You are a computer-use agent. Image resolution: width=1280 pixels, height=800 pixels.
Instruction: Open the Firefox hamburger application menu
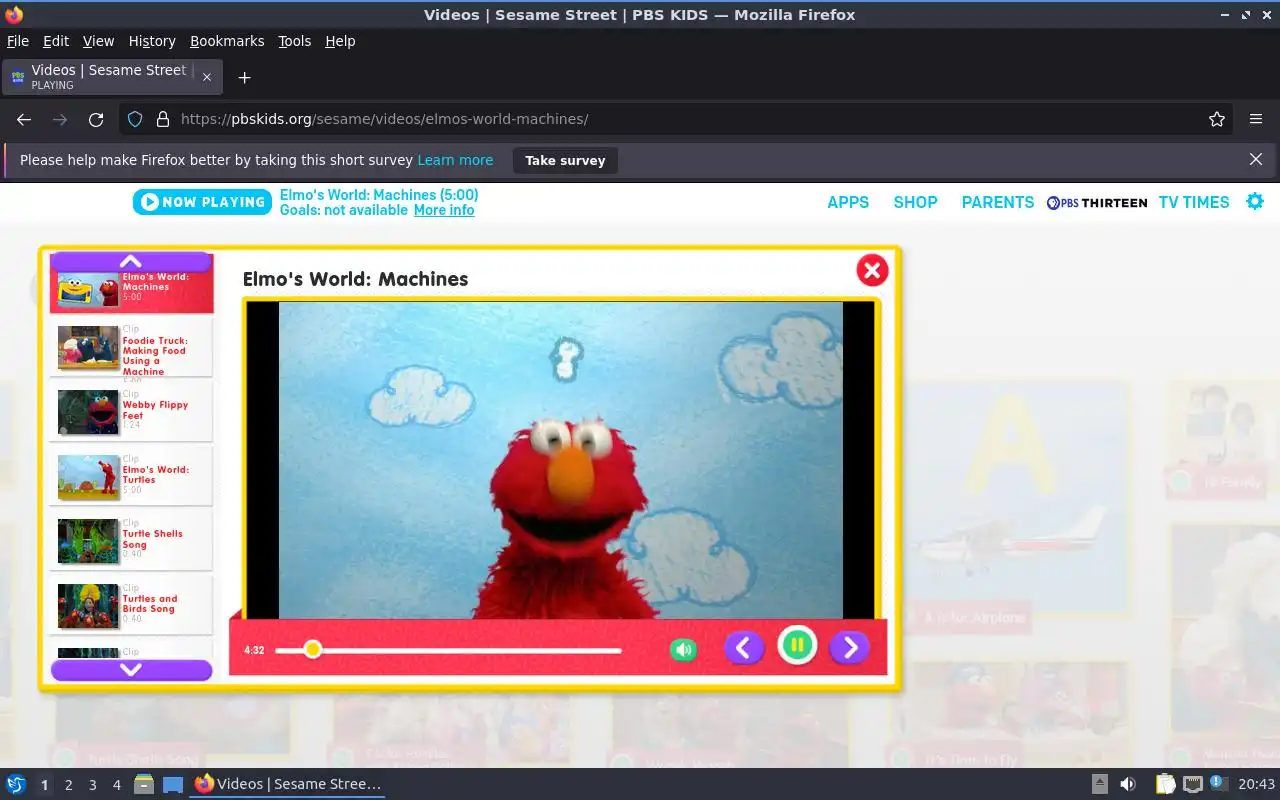point(1256,119)
